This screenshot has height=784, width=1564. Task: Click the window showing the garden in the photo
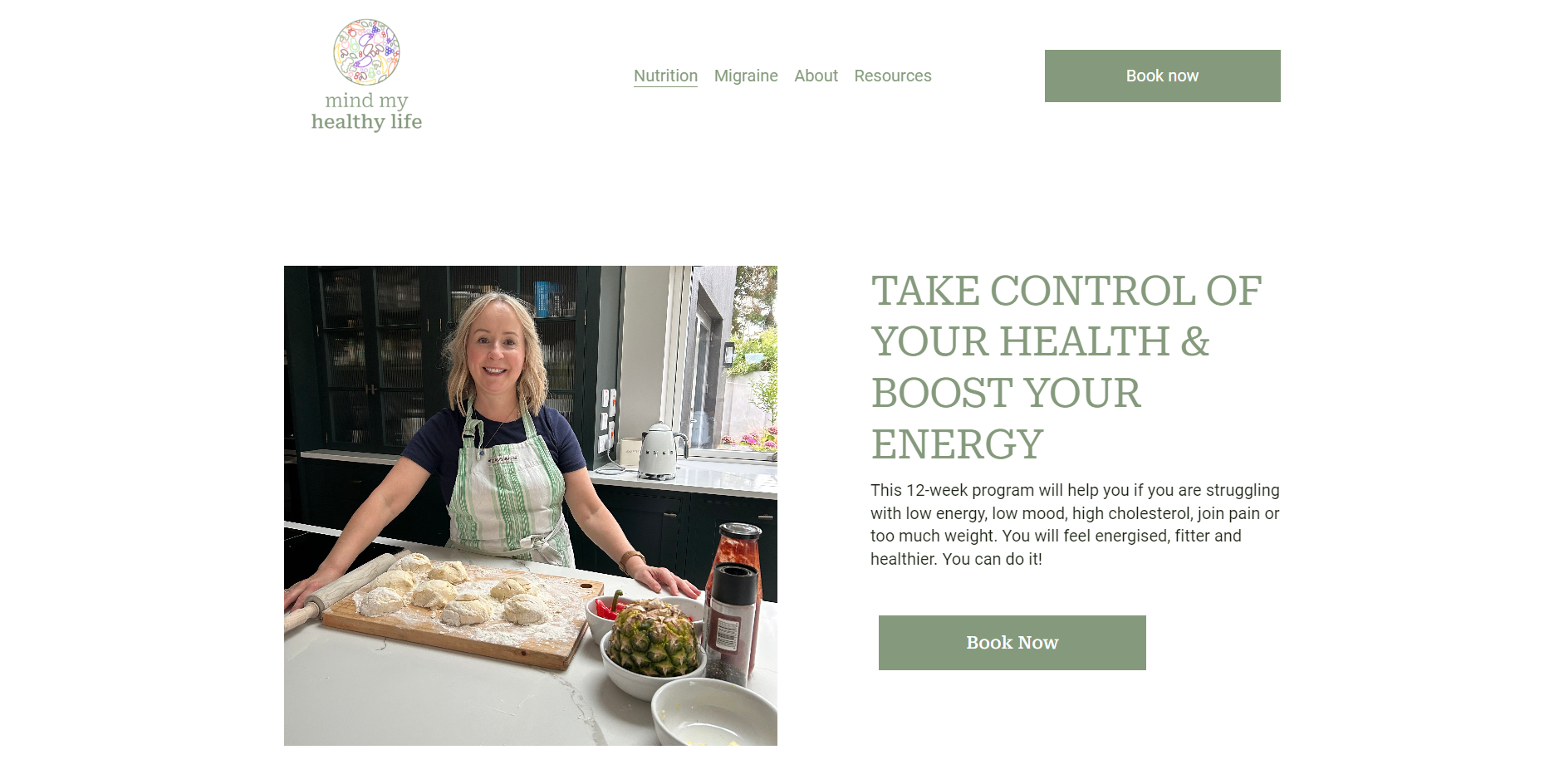(x=734, y=359)
